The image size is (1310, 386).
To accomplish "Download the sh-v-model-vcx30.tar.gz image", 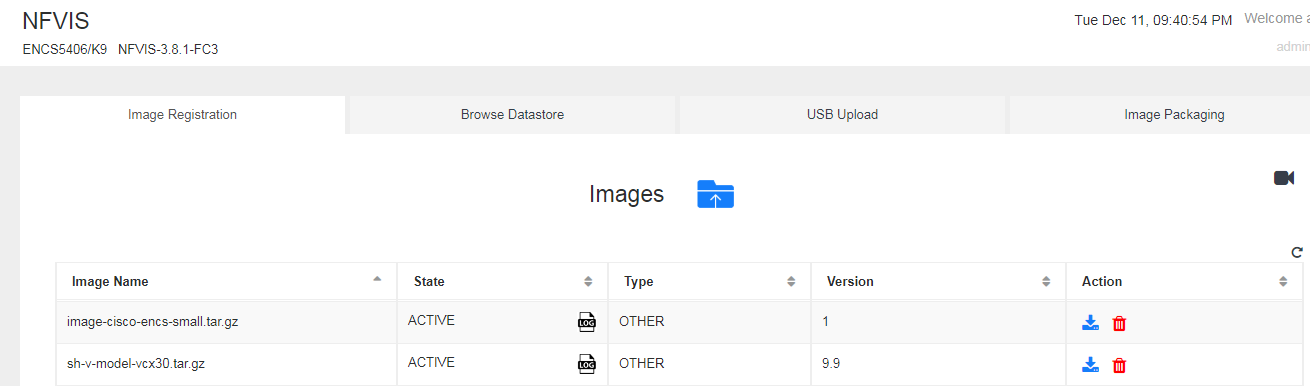I will pyautogui.click(x=1090, y=365).
